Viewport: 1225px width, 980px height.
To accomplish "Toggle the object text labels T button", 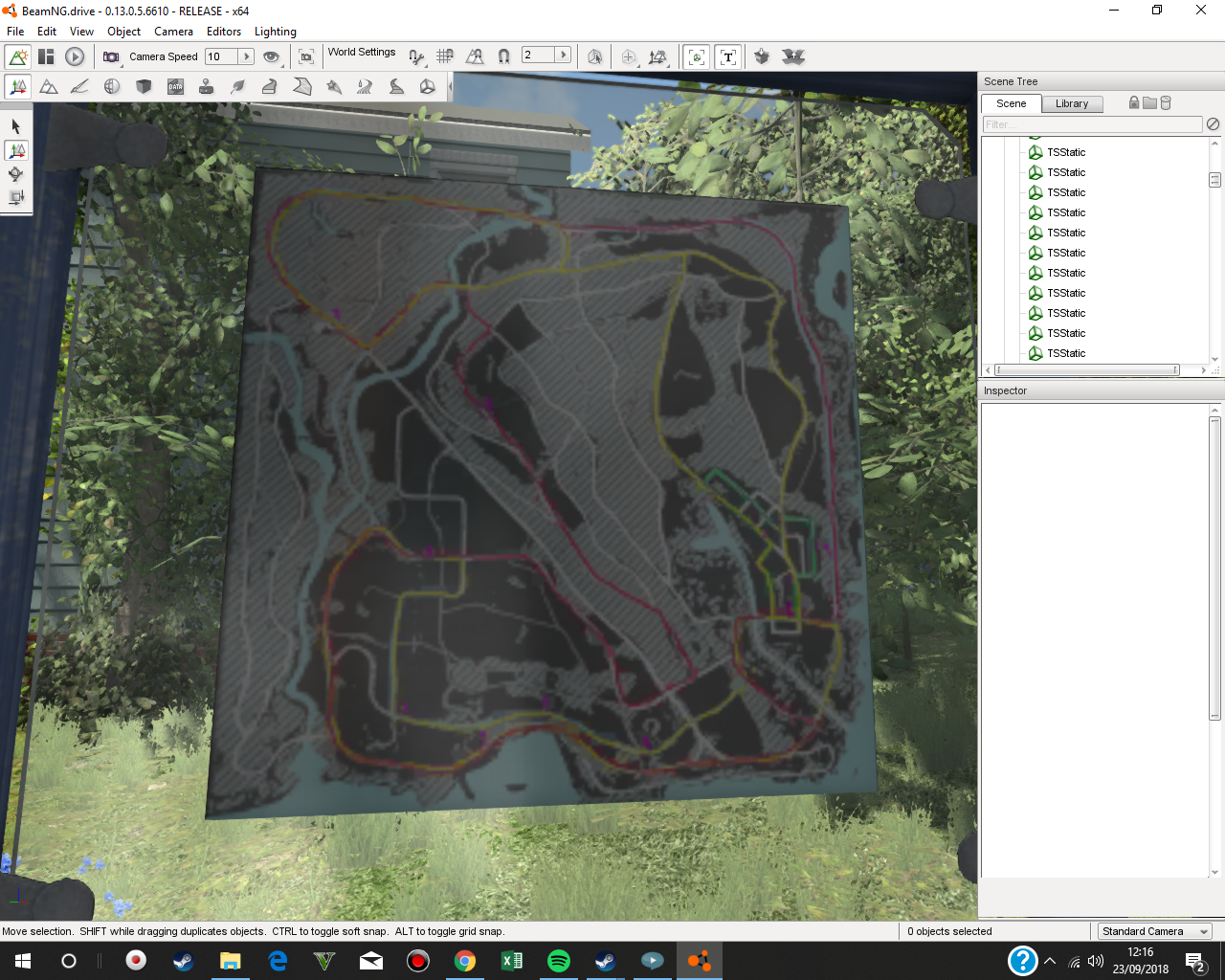I will click(x=728, y=56).
